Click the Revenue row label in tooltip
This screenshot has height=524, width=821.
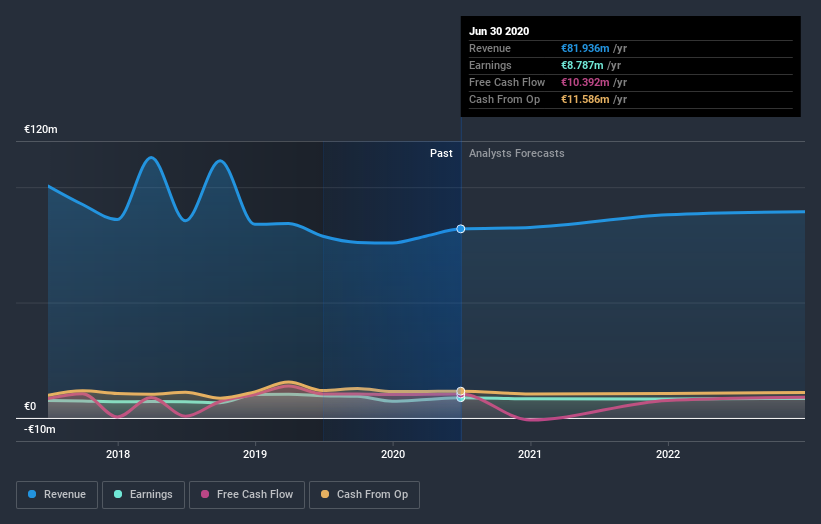490,48
